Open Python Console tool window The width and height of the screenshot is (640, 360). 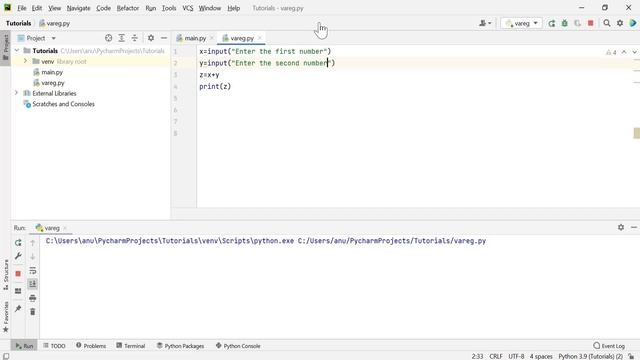point(238,346)
